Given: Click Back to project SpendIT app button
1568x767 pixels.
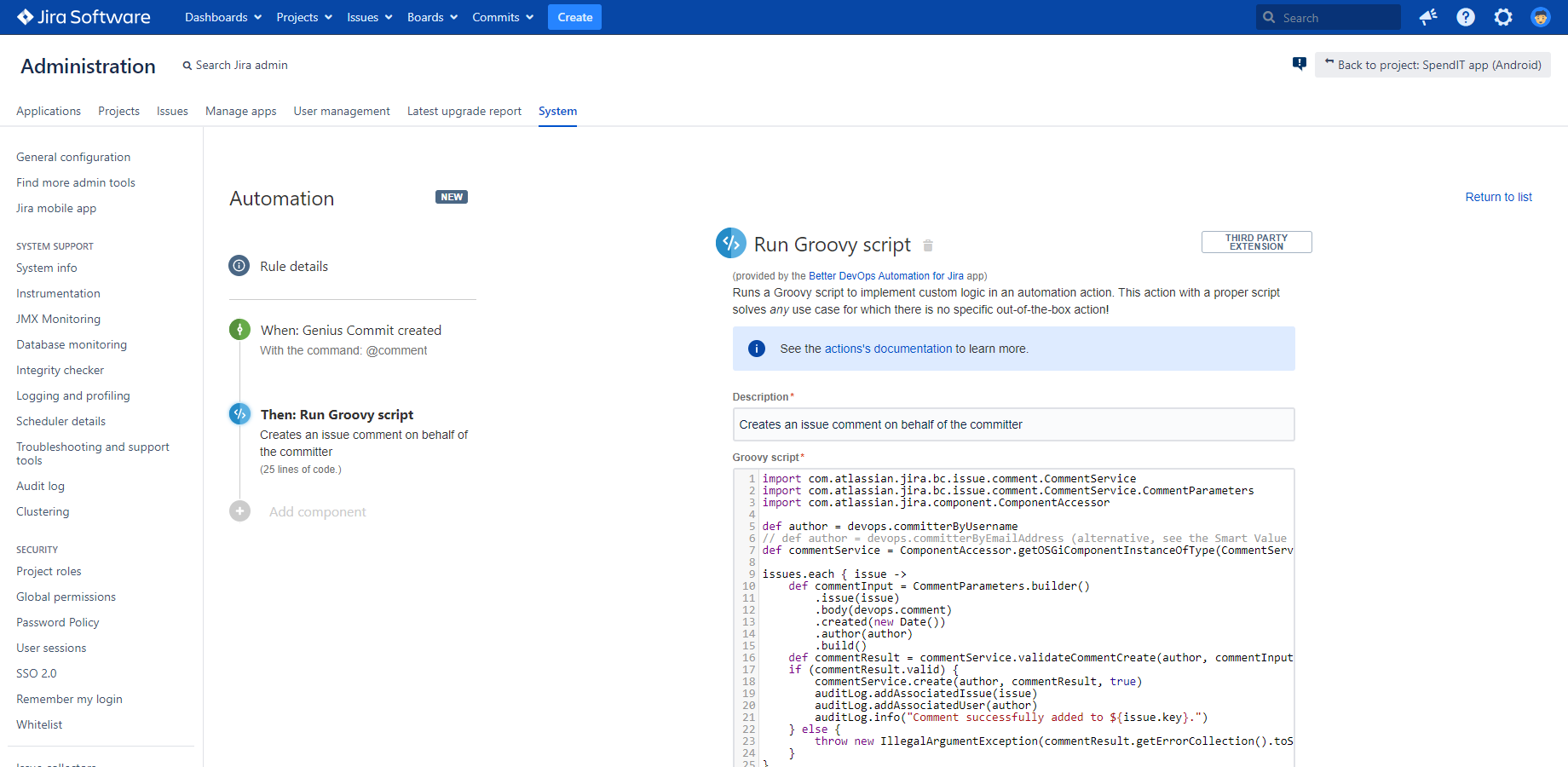Looking at the screenshot, I should pyautogui.click(x=1433, y=65).
